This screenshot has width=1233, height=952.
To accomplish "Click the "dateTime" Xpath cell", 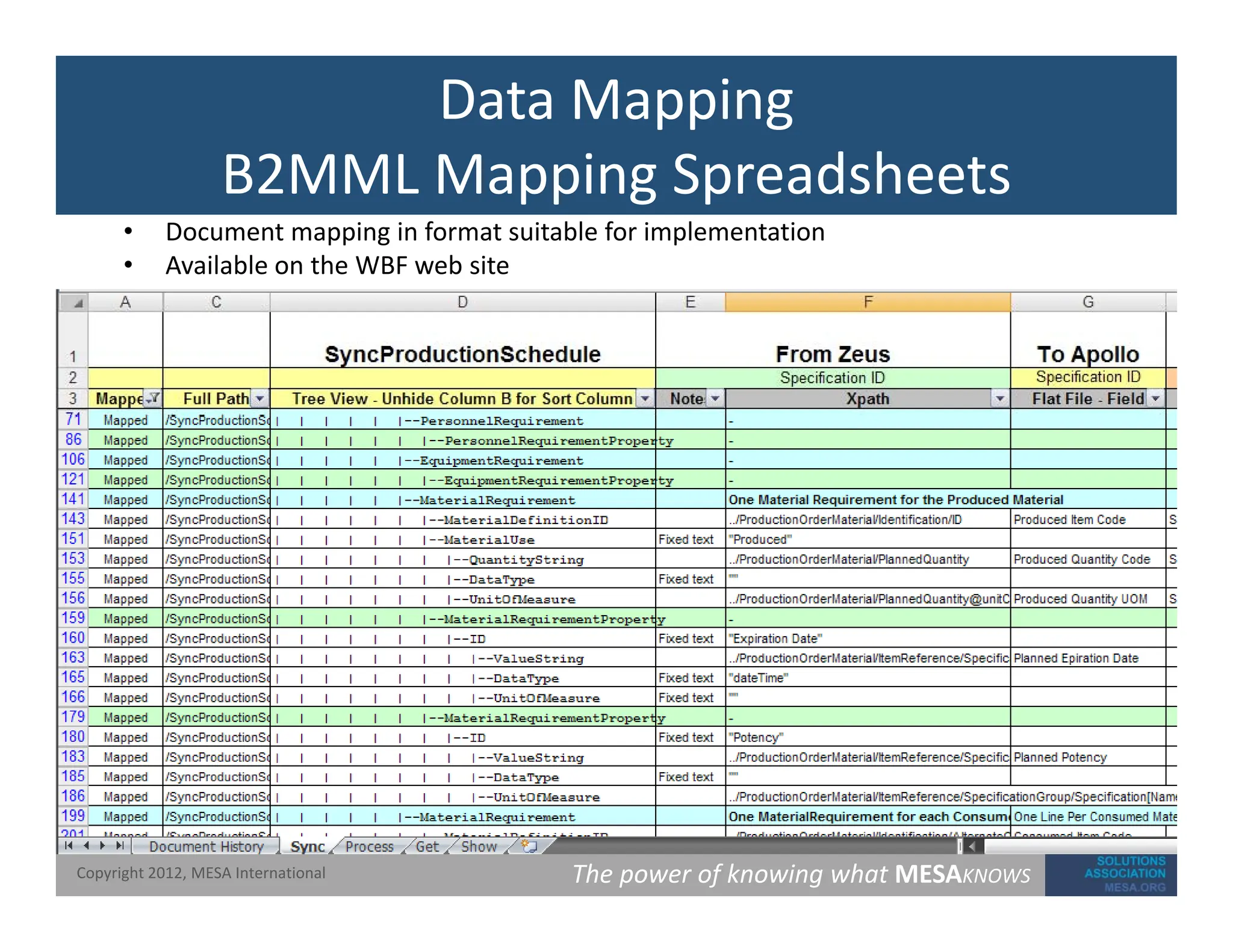I will point(868,678).
